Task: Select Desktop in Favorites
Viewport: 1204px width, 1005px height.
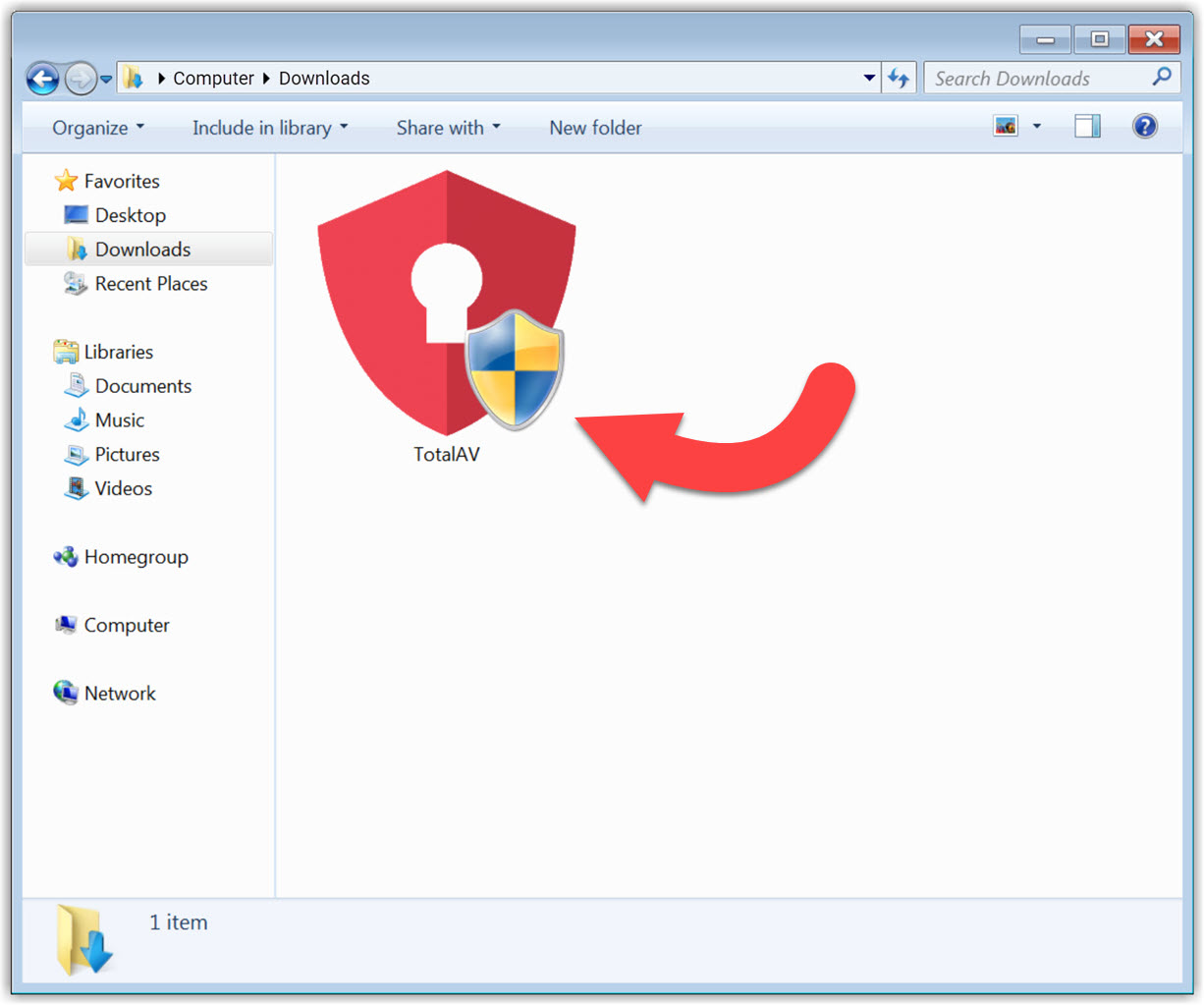Action: tap(130, 215)
